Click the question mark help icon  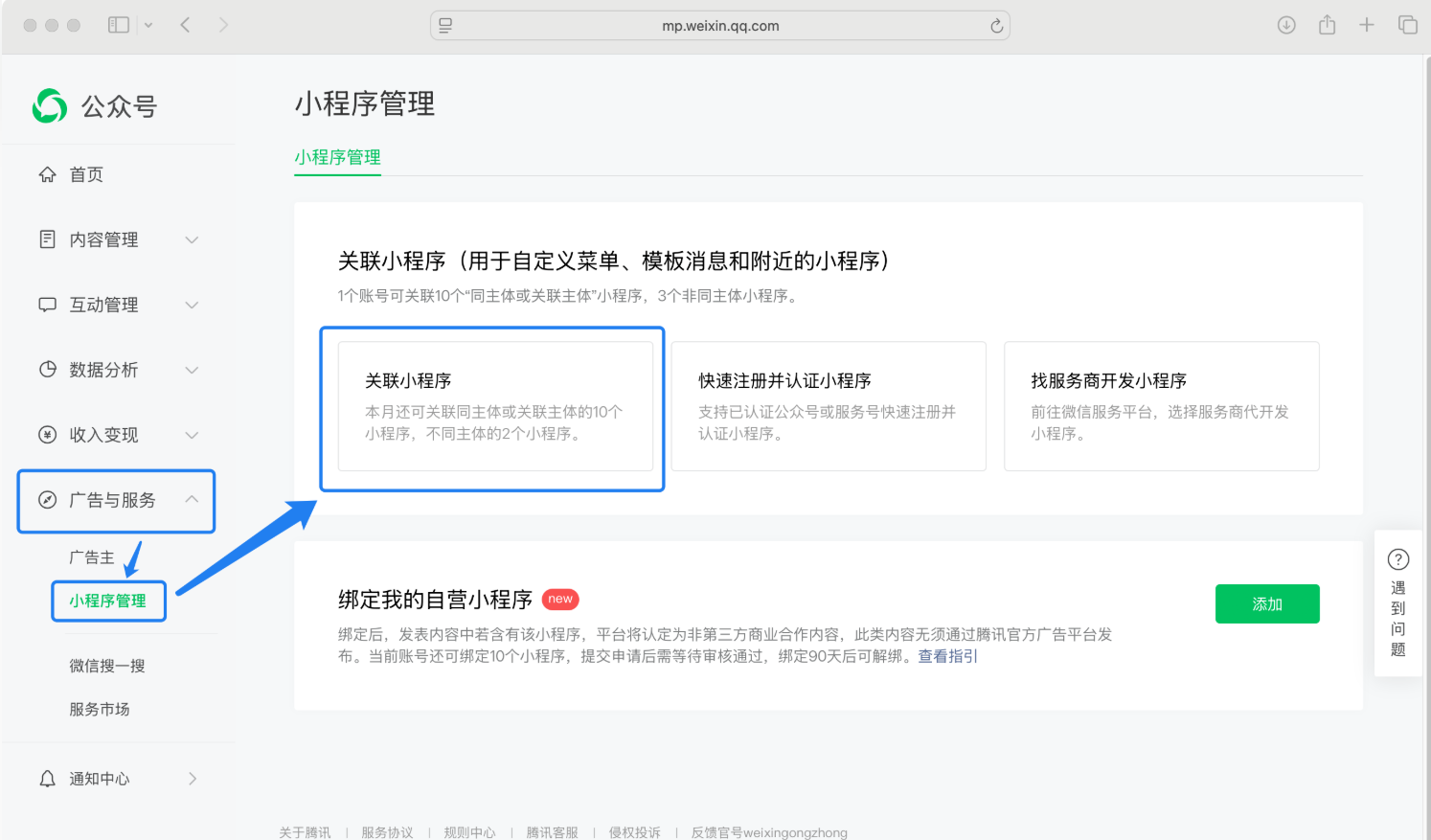(x=1398, y=559)
